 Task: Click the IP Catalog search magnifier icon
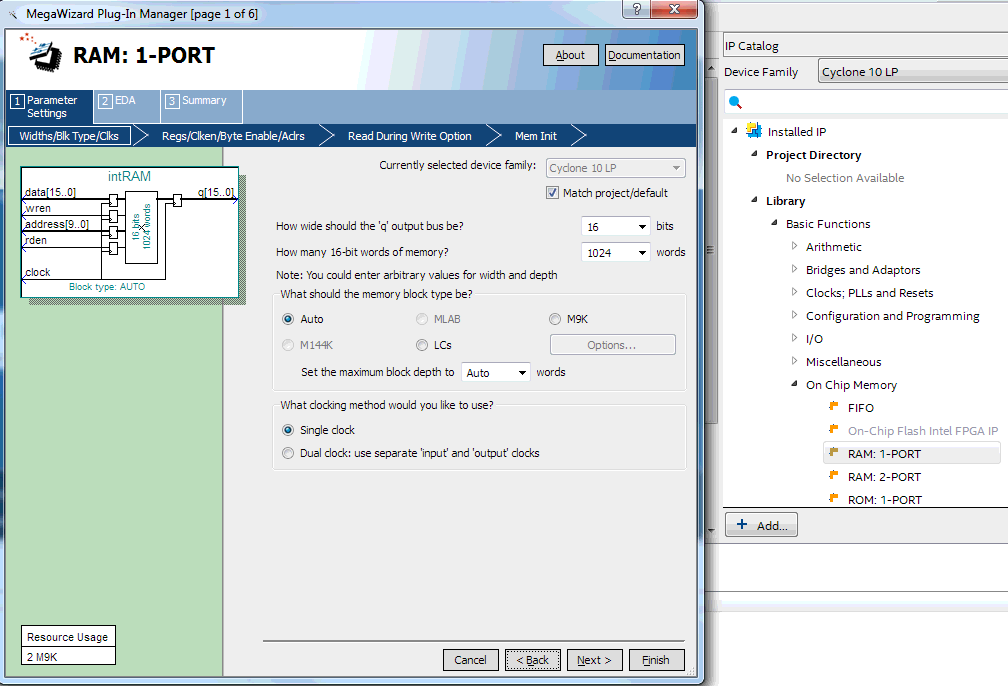click(735, 102)
